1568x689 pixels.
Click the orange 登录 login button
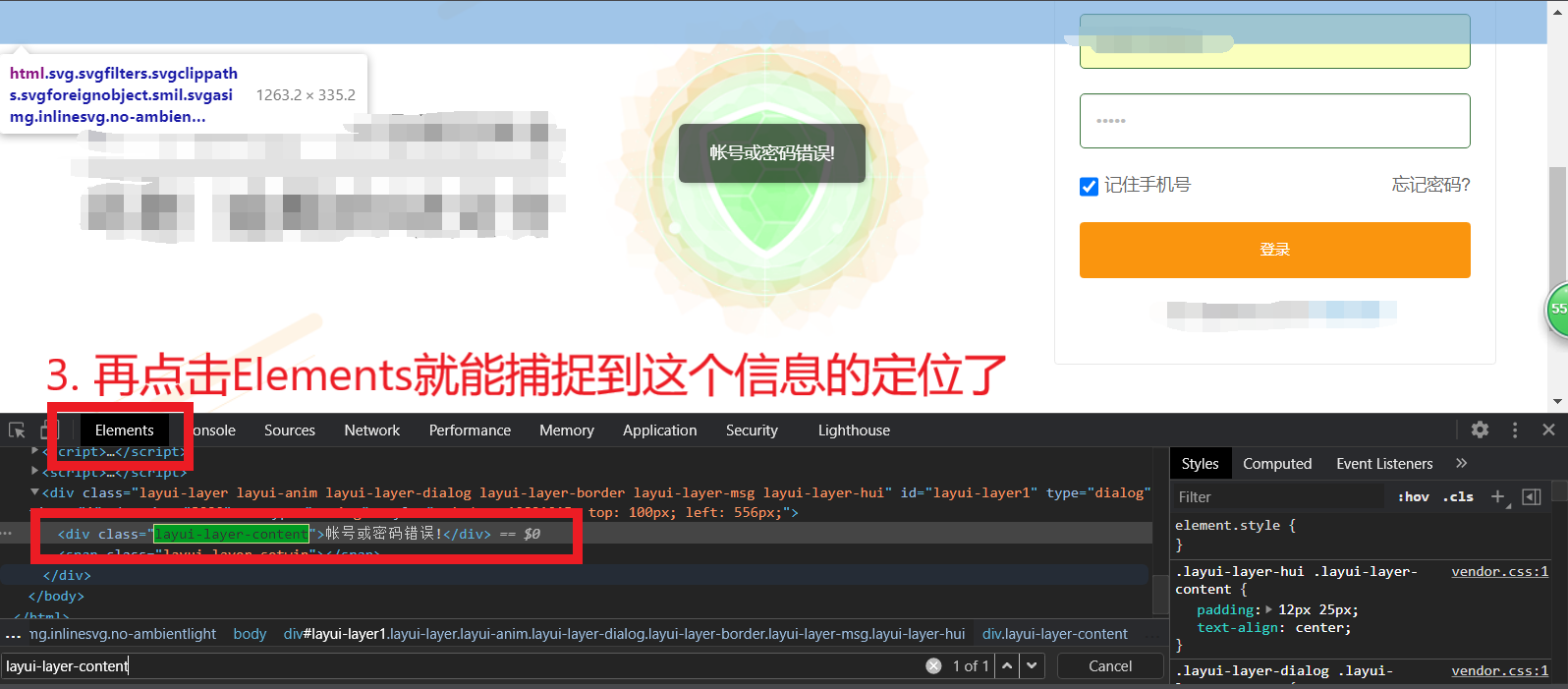coord(1274,250)
